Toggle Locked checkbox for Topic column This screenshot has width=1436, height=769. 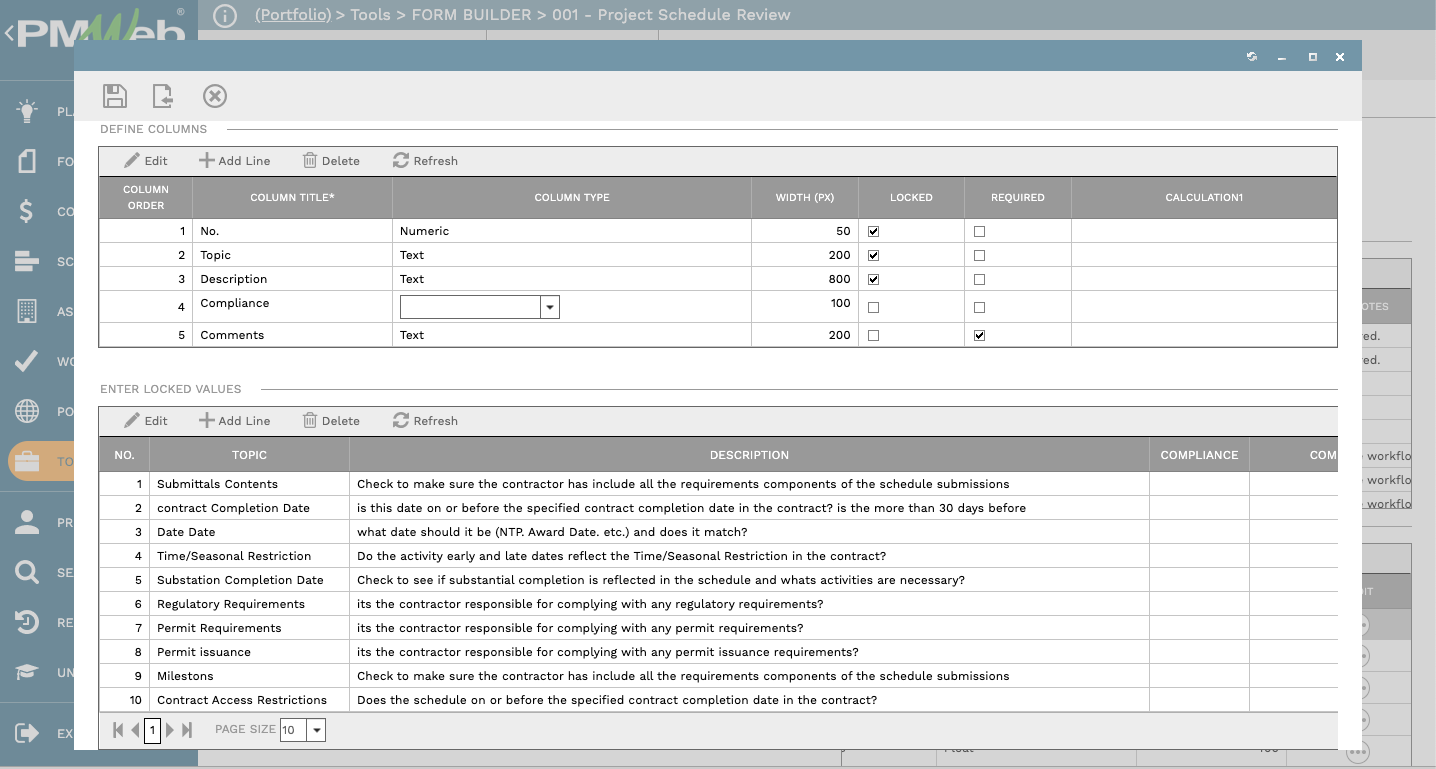[874, 255]
